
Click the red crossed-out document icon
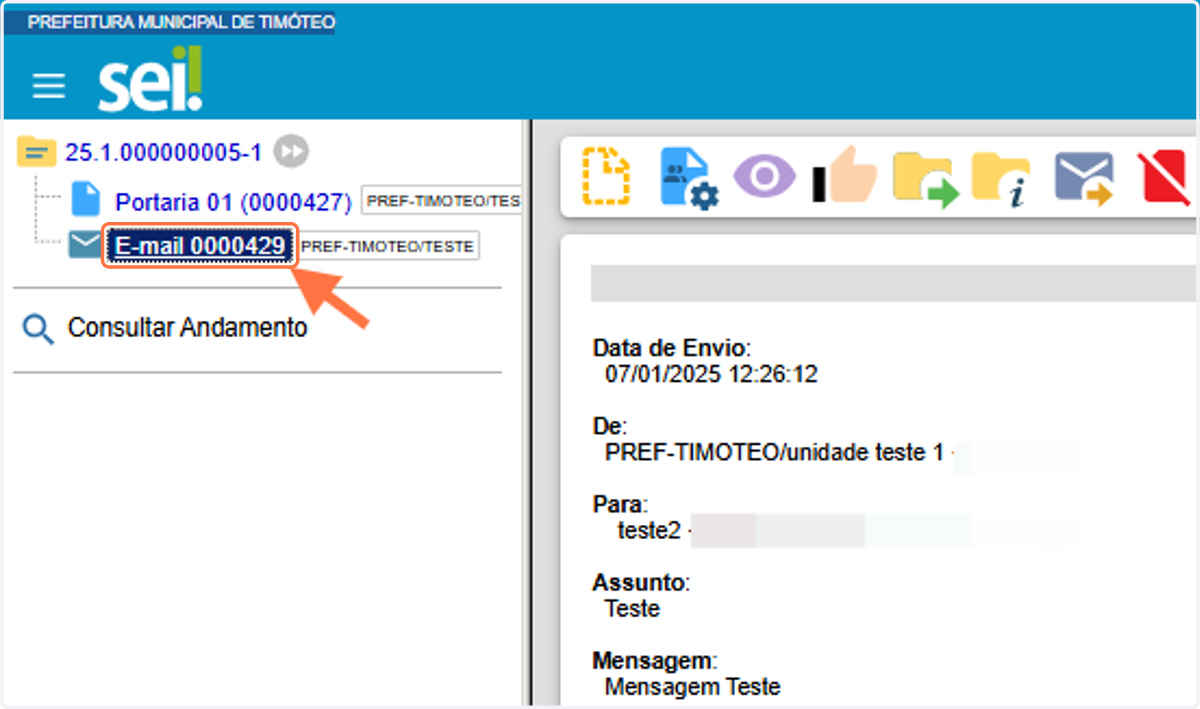(1164, 180)
